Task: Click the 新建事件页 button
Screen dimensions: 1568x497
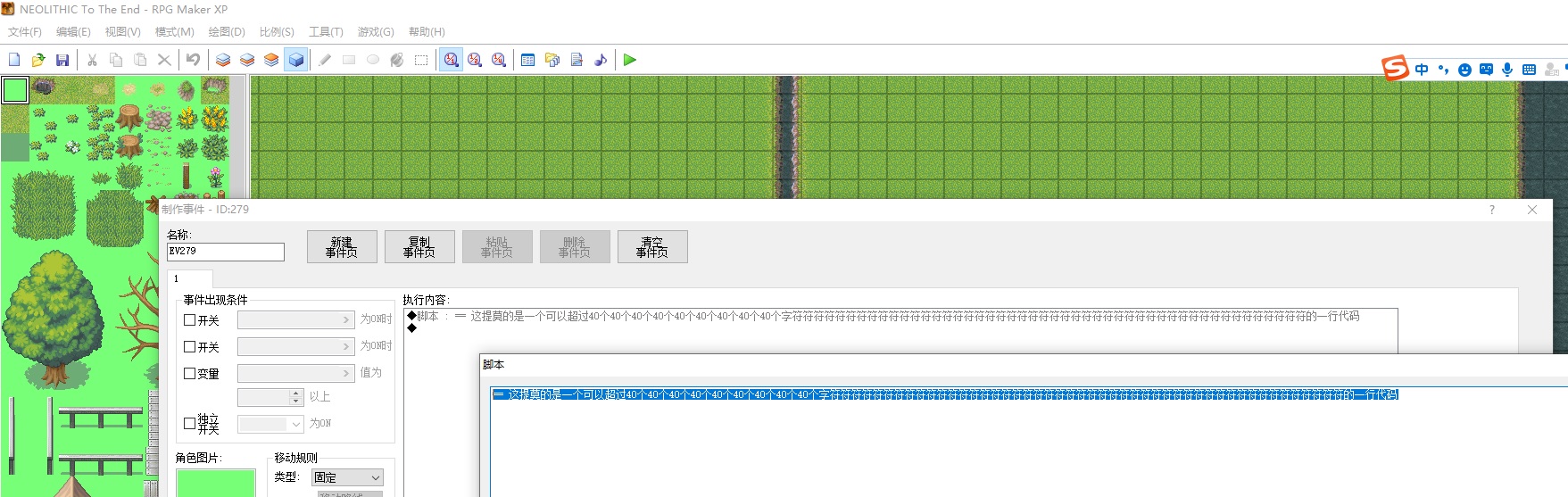Action: click(x=342, y=247)
